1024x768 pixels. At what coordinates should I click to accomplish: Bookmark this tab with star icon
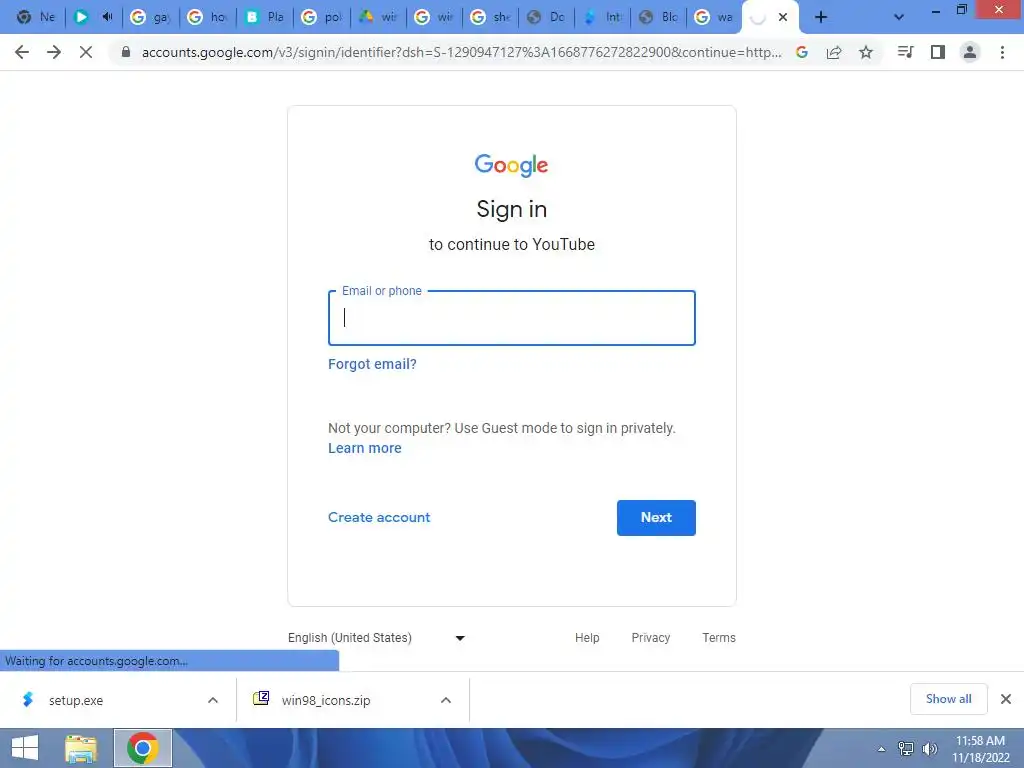click(x=866, y=52)
